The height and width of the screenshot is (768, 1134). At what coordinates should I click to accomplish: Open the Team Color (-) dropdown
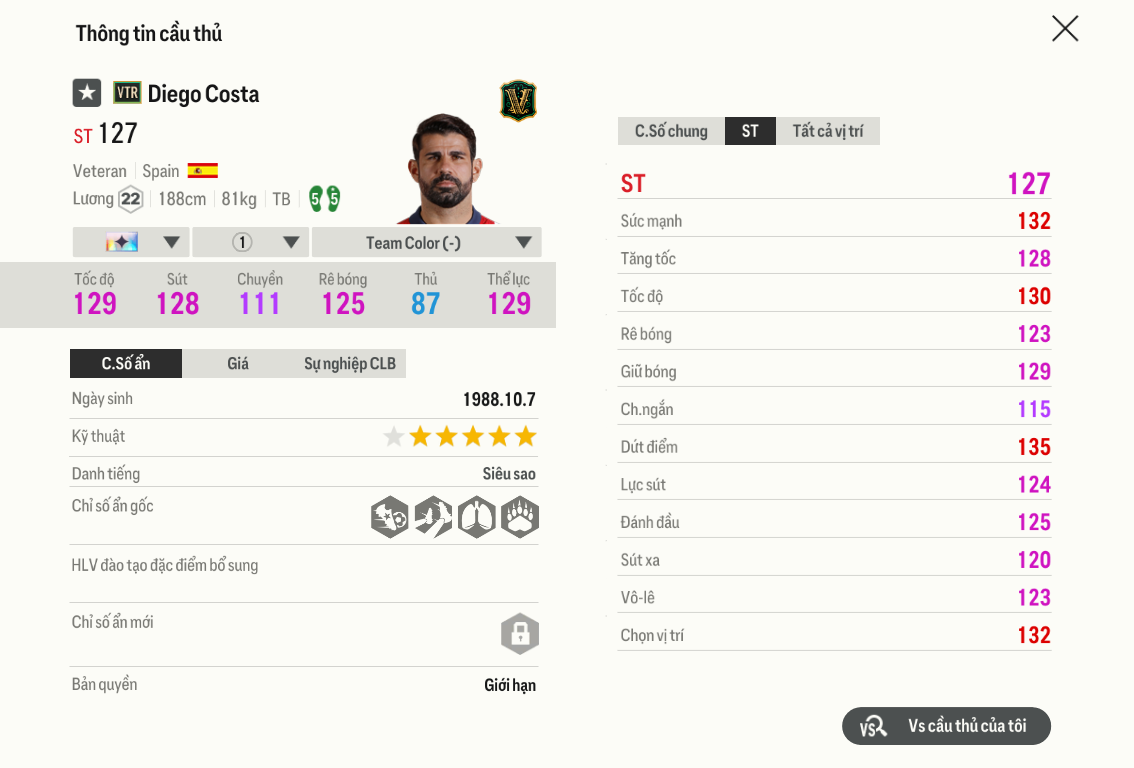pyautogui.click(x=427, y=241)
